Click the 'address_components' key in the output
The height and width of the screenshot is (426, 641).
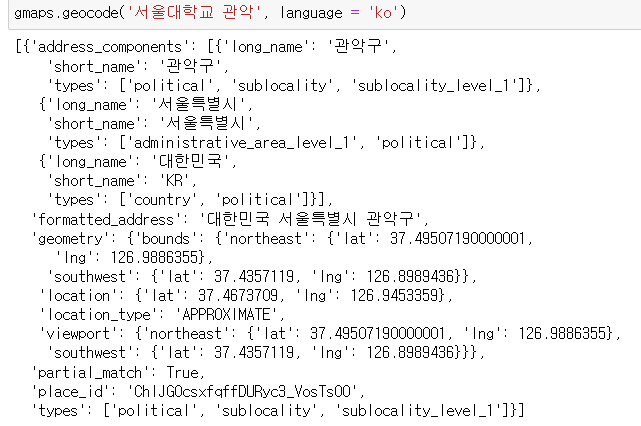(x=110, y=47)
